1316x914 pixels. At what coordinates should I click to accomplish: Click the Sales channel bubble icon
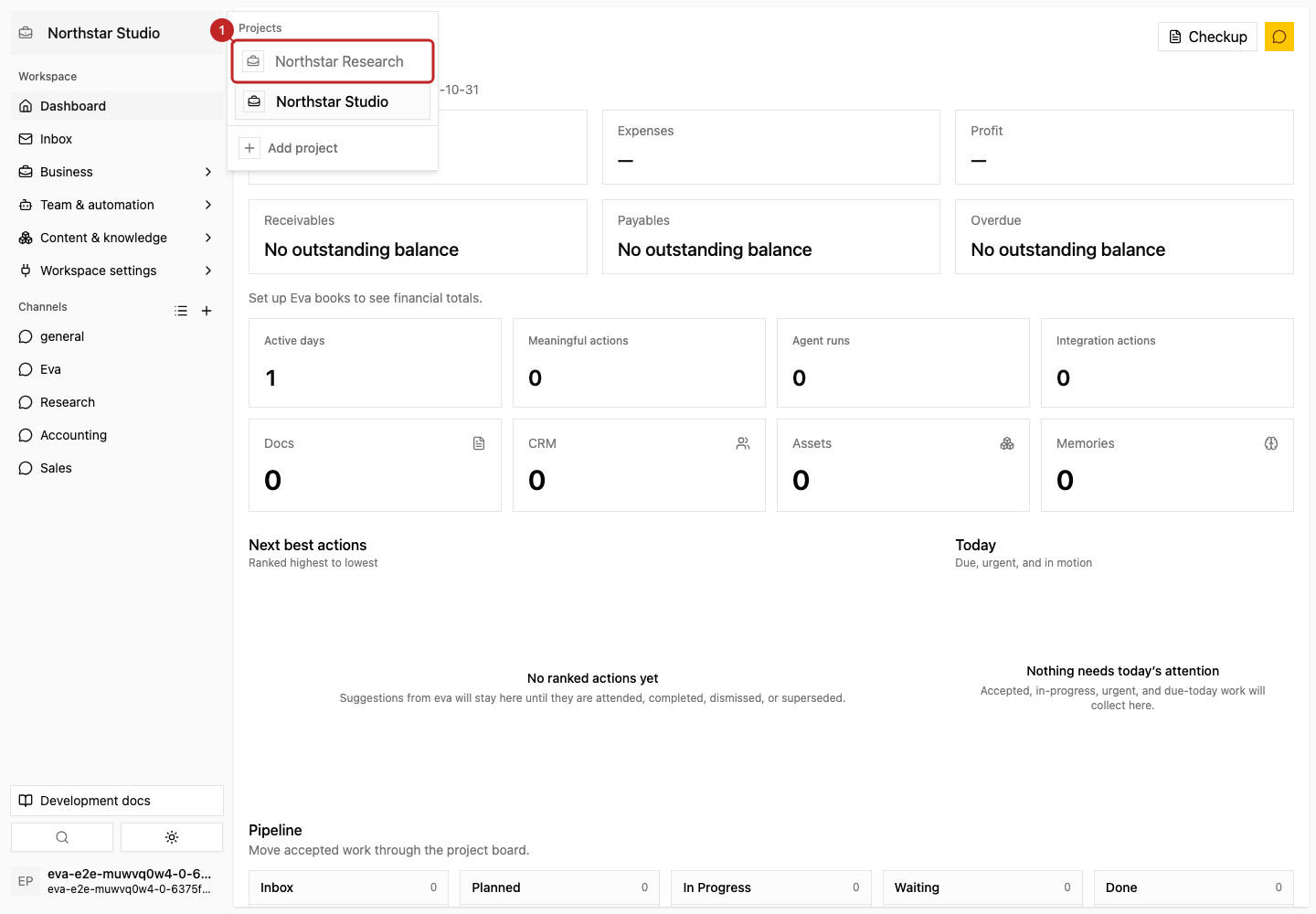click(26, 468)
